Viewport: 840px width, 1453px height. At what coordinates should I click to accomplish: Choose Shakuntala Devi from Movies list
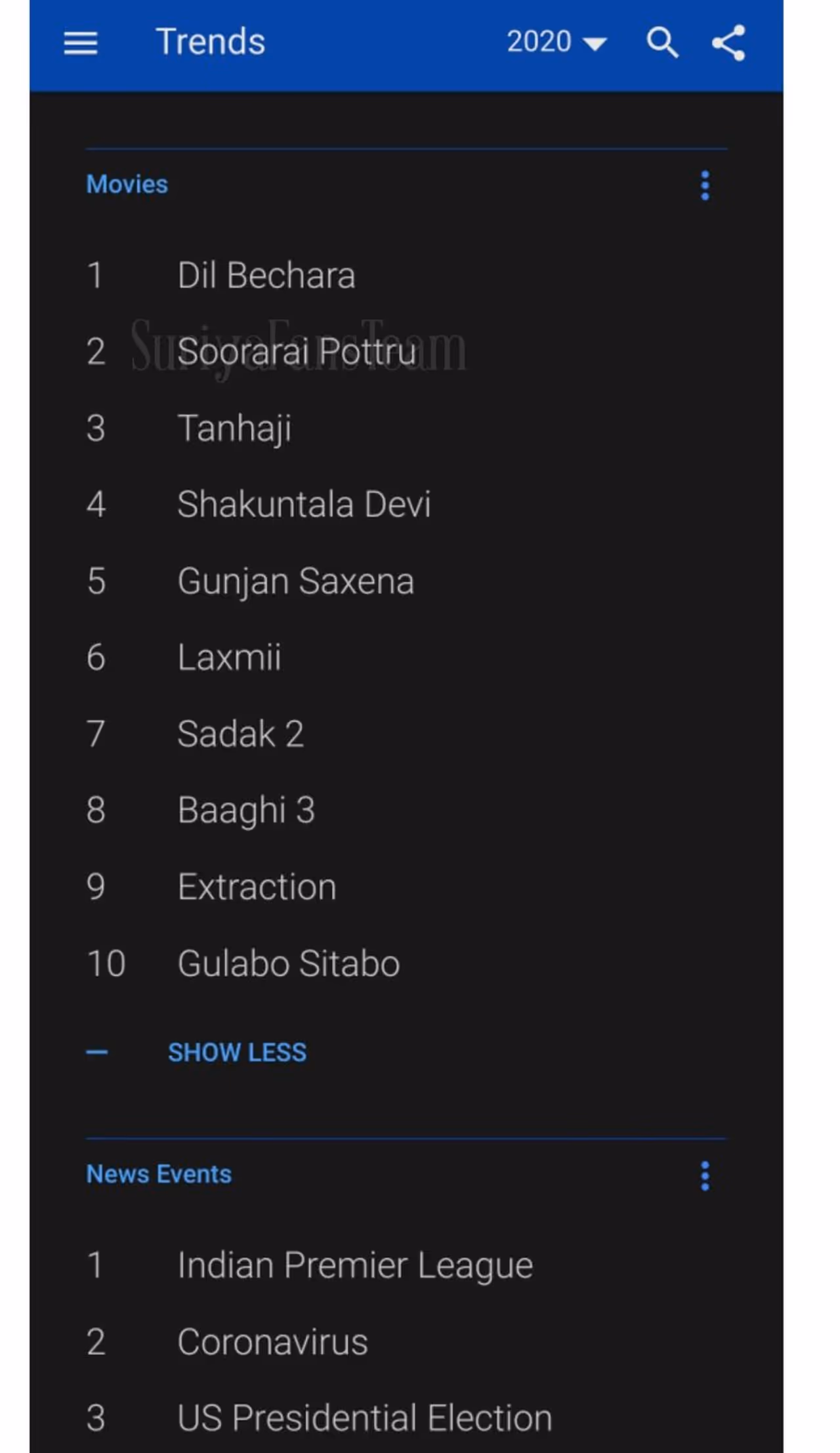304,504
